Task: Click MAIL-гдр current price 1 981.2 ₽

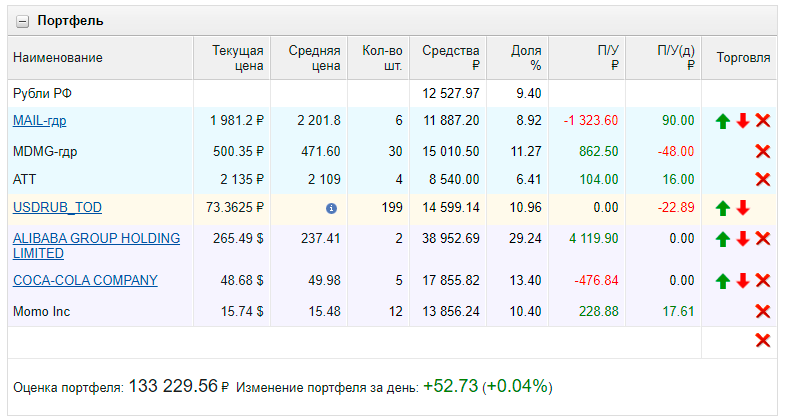Action: 237,121
